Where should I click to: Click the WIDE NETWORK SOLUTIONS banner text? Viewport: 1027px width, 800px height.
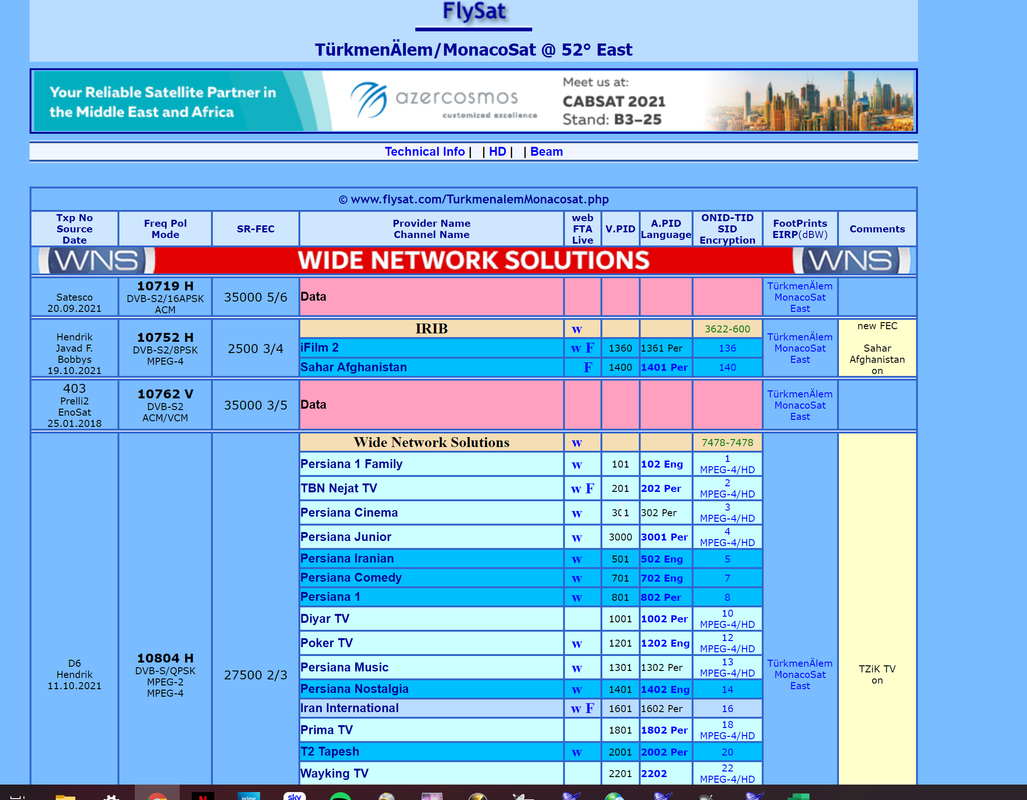[473, 261]
